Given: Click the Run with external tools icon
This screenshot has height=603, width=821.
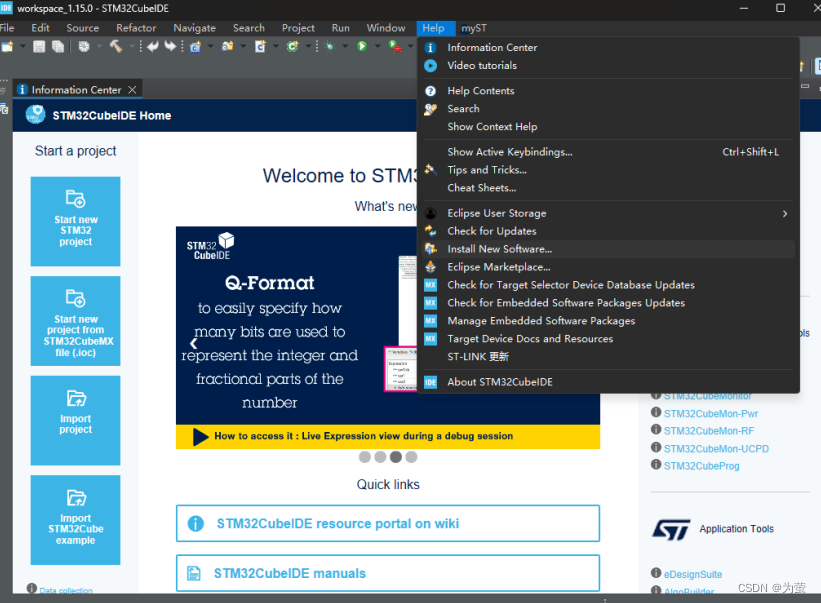Looking at the screenshot, I should [x=395, y=47].
